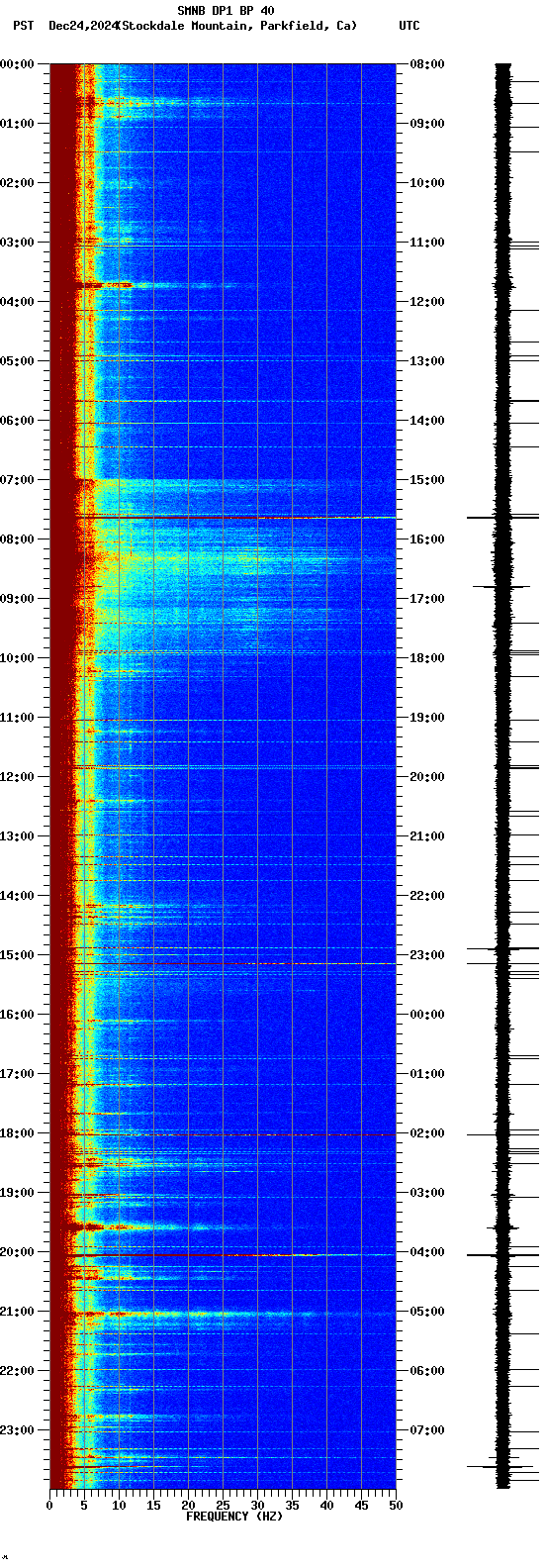Viewport: 546px width, 1568px height.
Task: Click the 12:00 UTC time label
Action: (427, 302)
